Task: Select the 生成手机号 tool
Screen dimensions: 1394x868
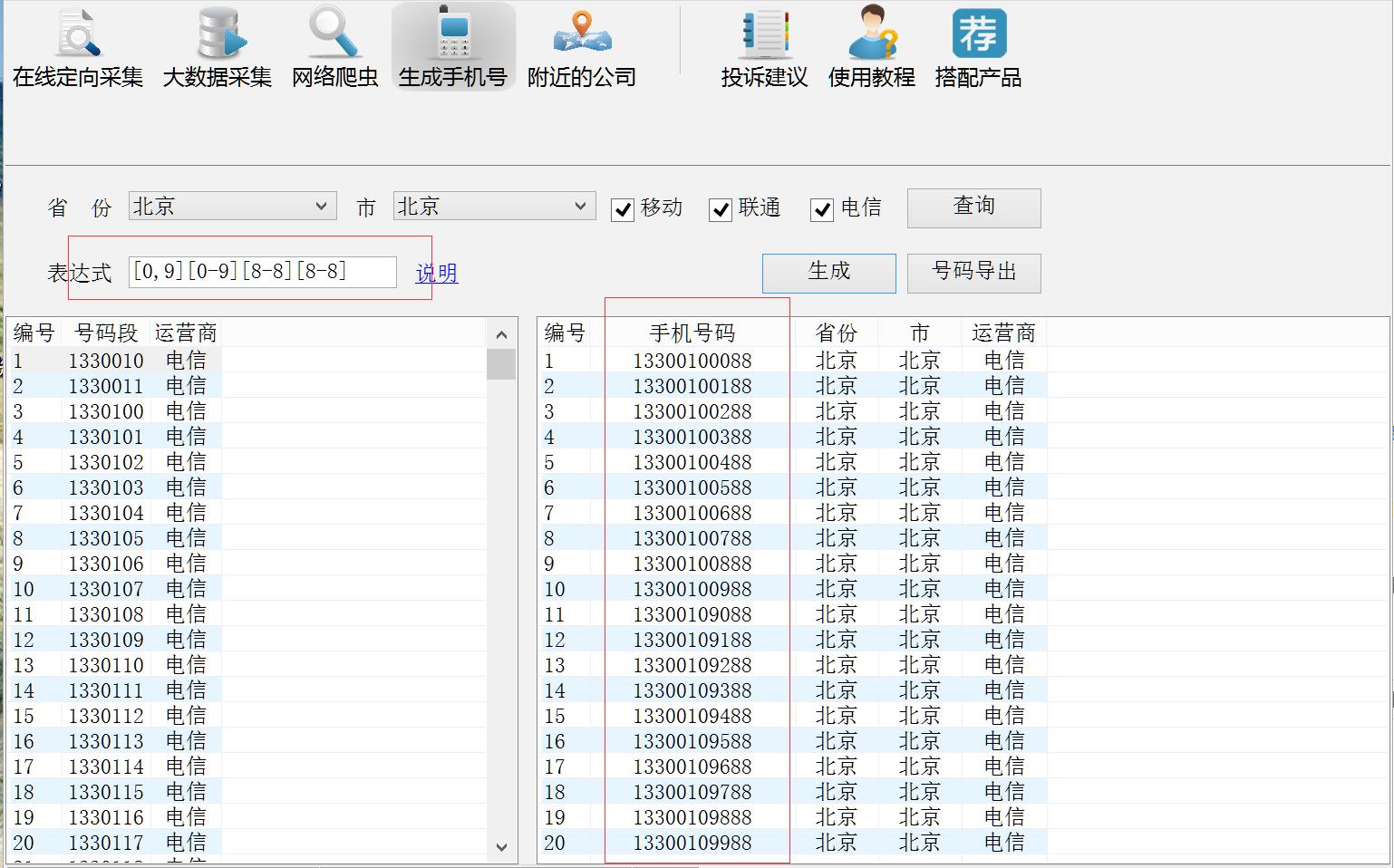Action: [x=452, y=45]
